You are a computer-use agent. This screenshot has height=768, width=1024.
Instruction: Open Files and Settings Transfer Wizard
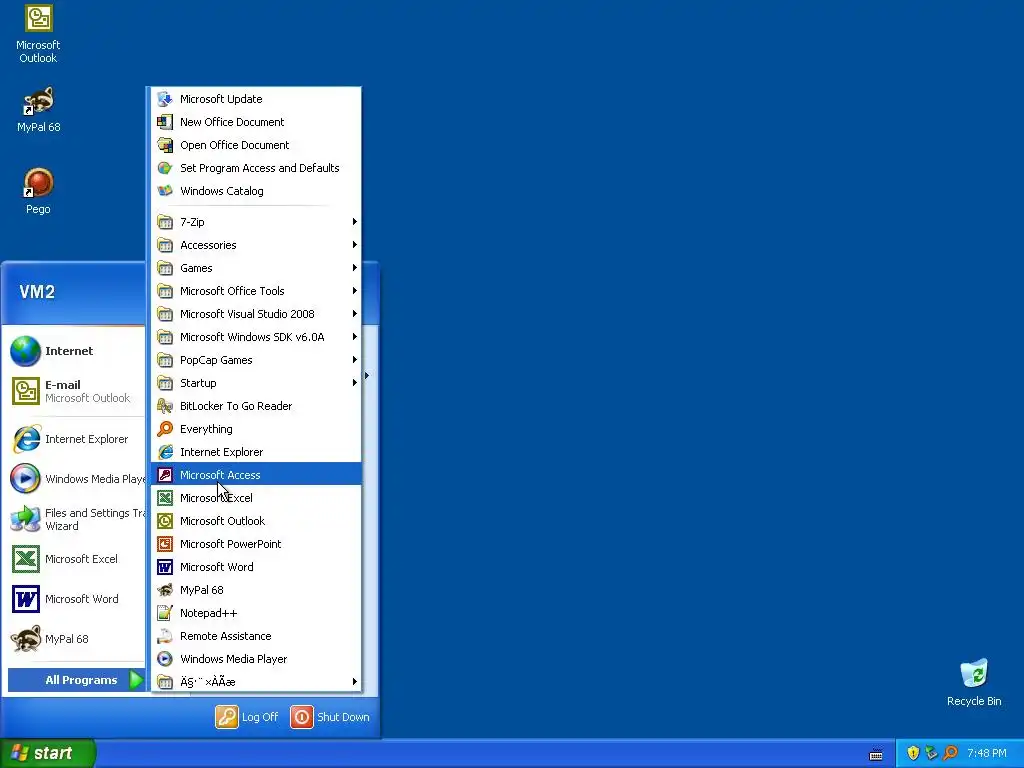pos(76,519)
